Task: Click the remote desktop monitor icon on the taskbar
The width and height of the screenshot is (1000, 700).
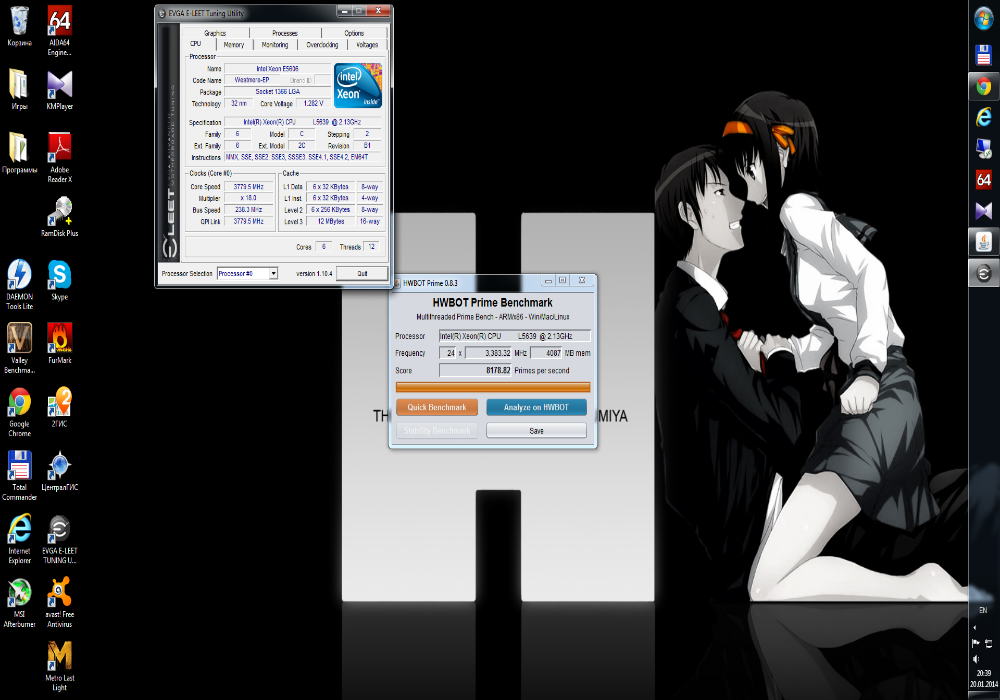Action: pyautogui.click(x=983, y=148)
